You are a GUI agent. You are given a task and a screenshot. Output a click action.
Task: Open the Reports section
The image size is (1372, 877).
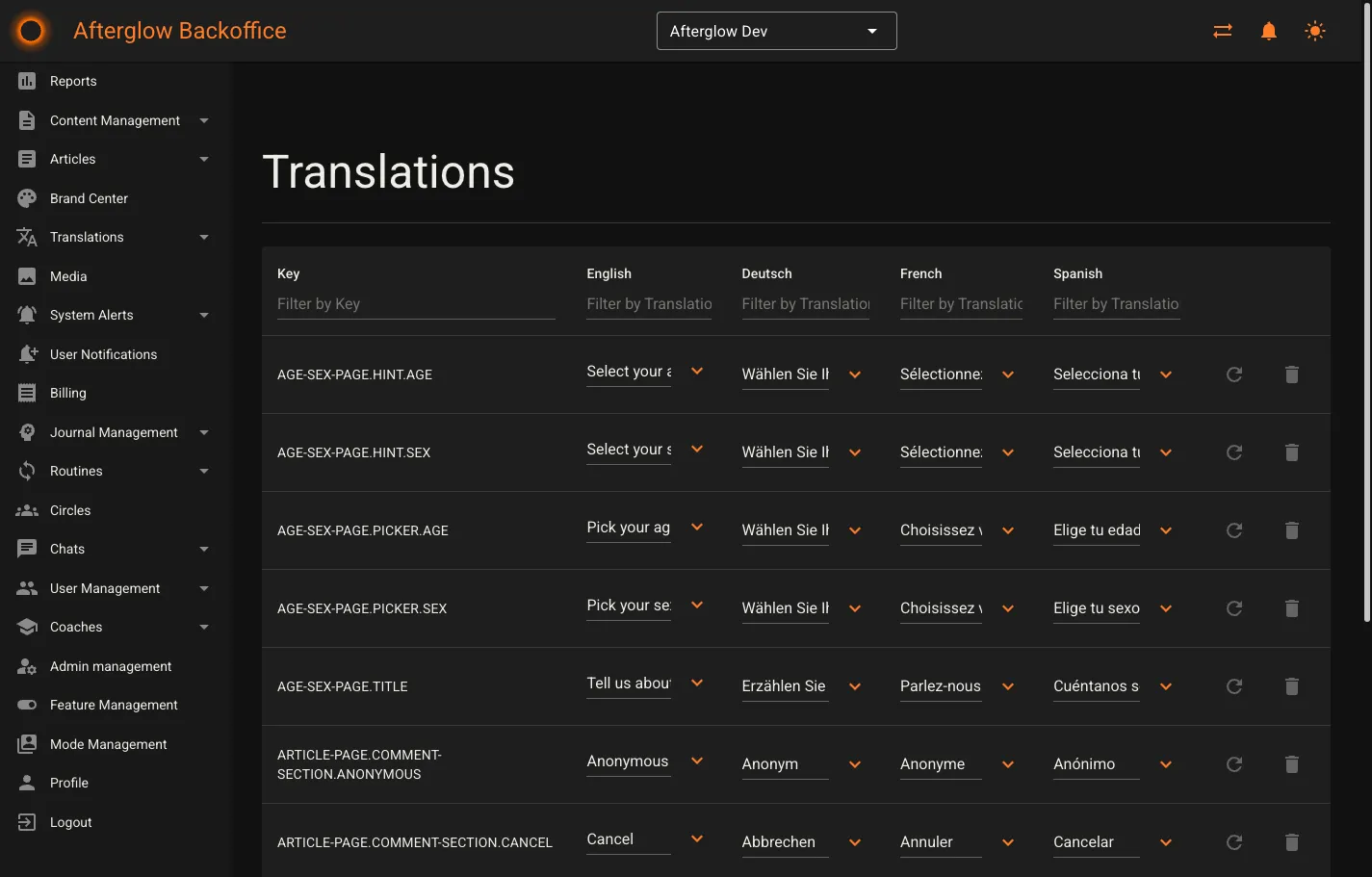[x=73, y=81]
